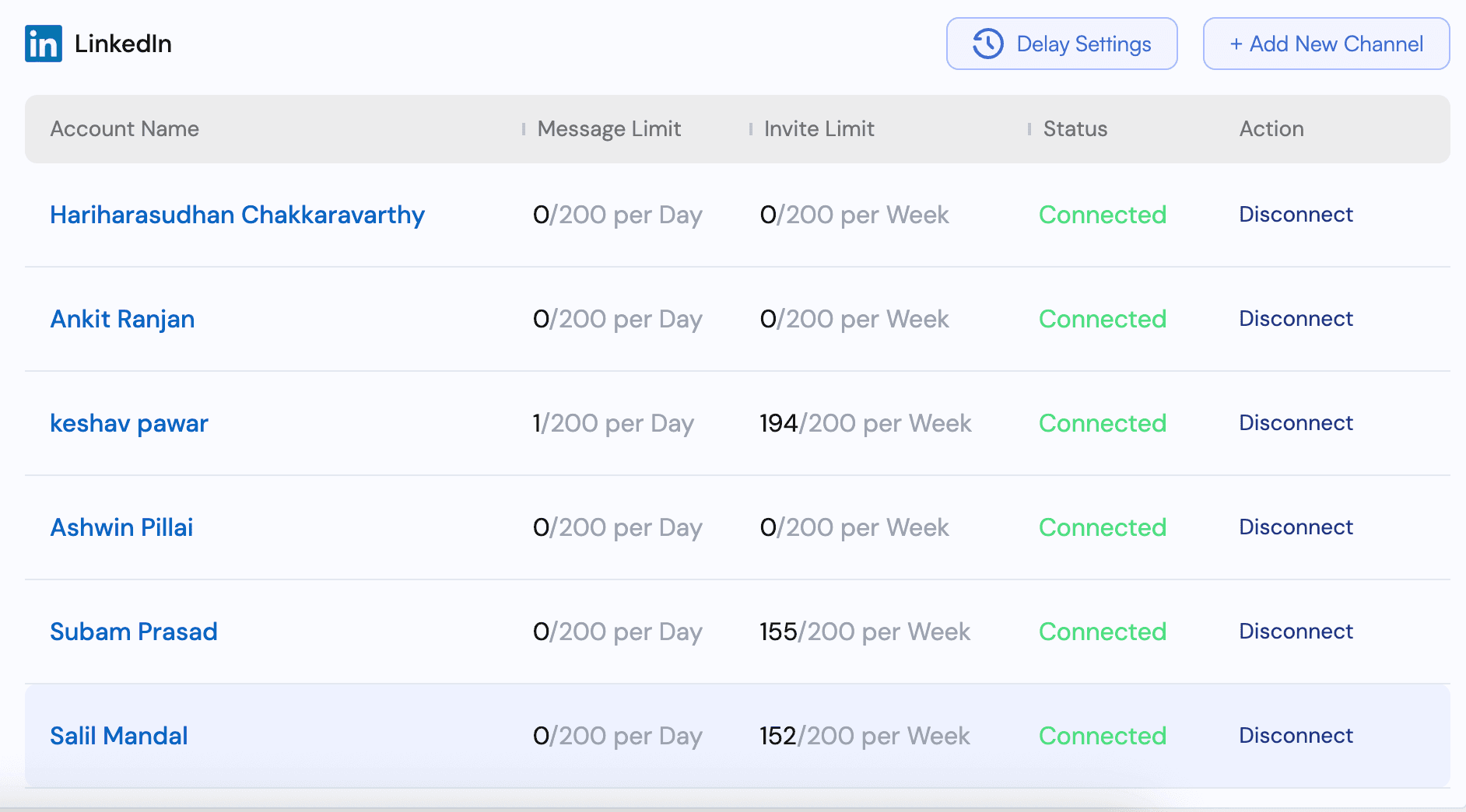The width and height of the screenshot is (1466, 812).
Task: Click Connected status for Subam Prasad
Action: 1102,632
